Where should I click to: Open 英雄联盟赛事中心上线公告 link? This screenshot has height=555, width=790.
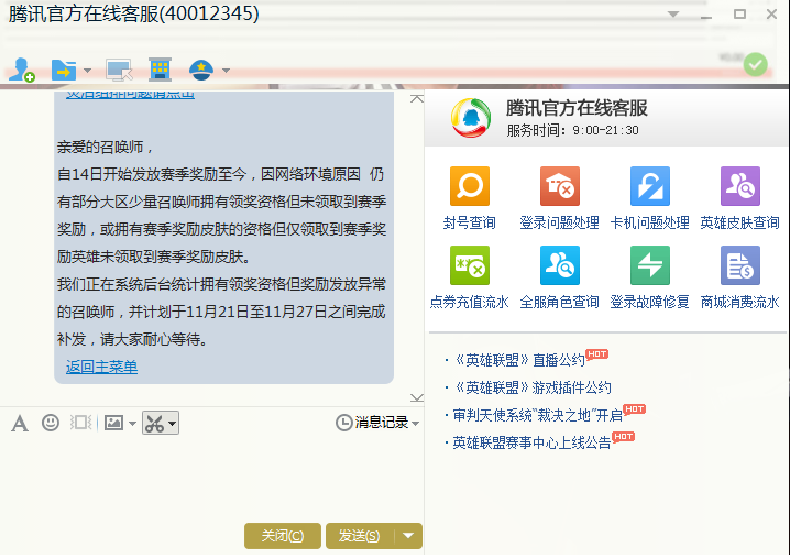coord(532,442)
